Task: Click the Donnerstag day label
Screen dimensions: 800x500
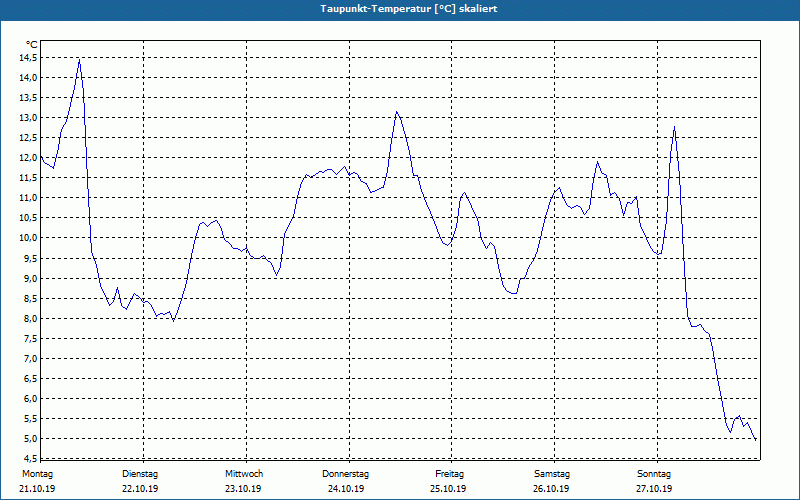Action: tap(345, 474)
